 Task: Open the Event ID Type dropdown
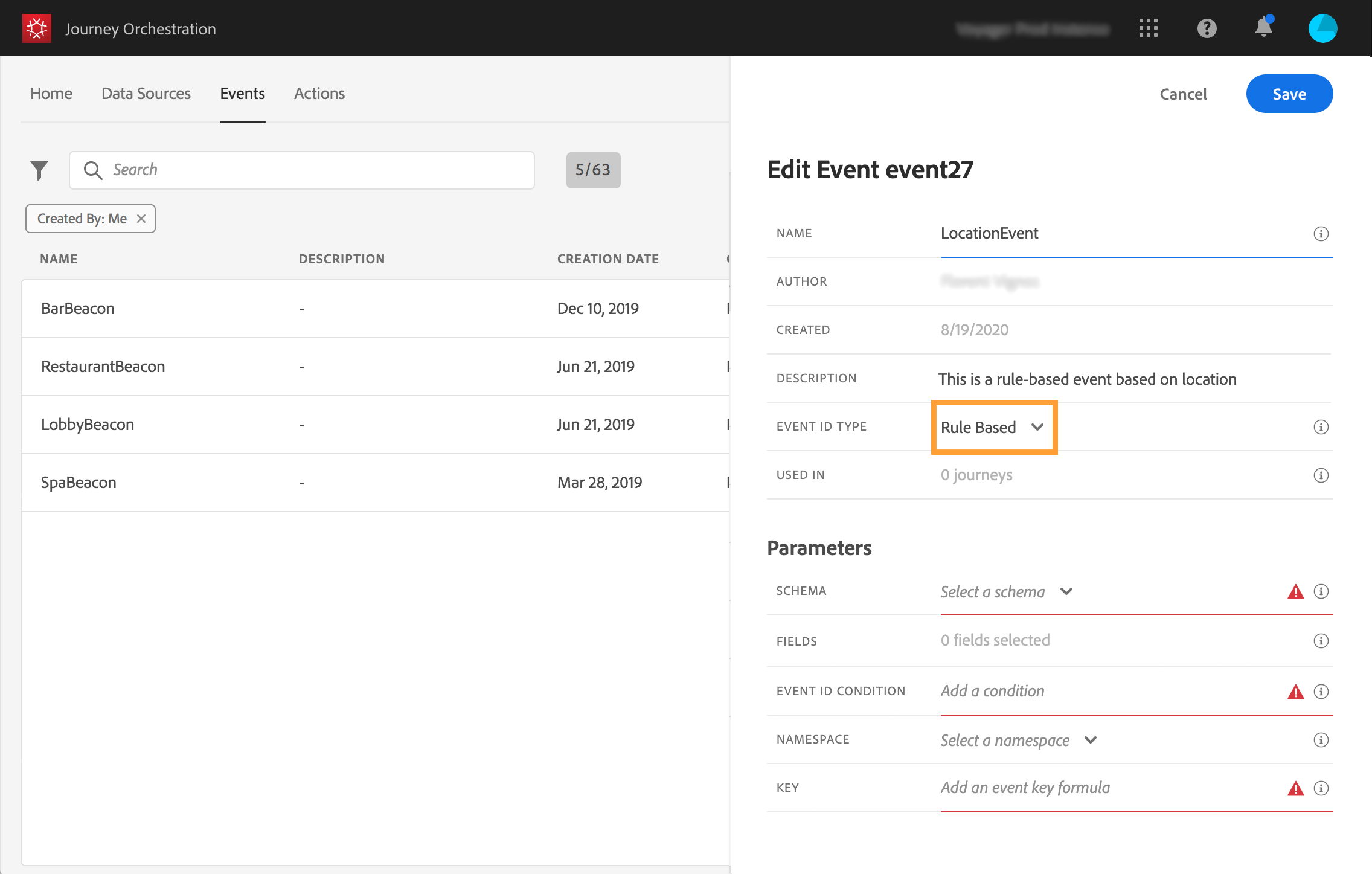993,427
